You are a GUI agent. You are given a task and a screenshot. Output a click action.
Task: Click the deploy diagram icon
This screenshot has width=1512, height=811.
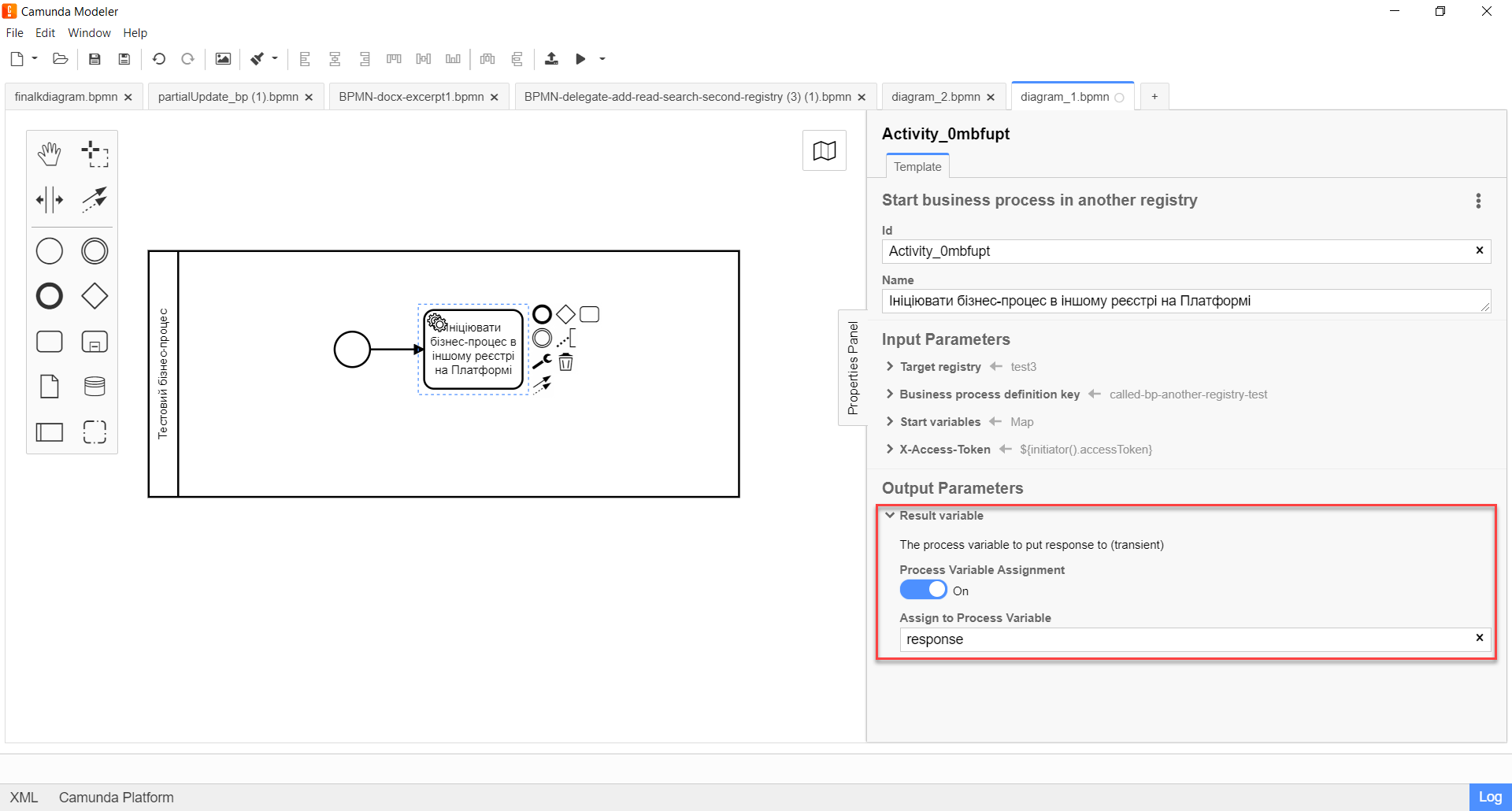(551, 59)
